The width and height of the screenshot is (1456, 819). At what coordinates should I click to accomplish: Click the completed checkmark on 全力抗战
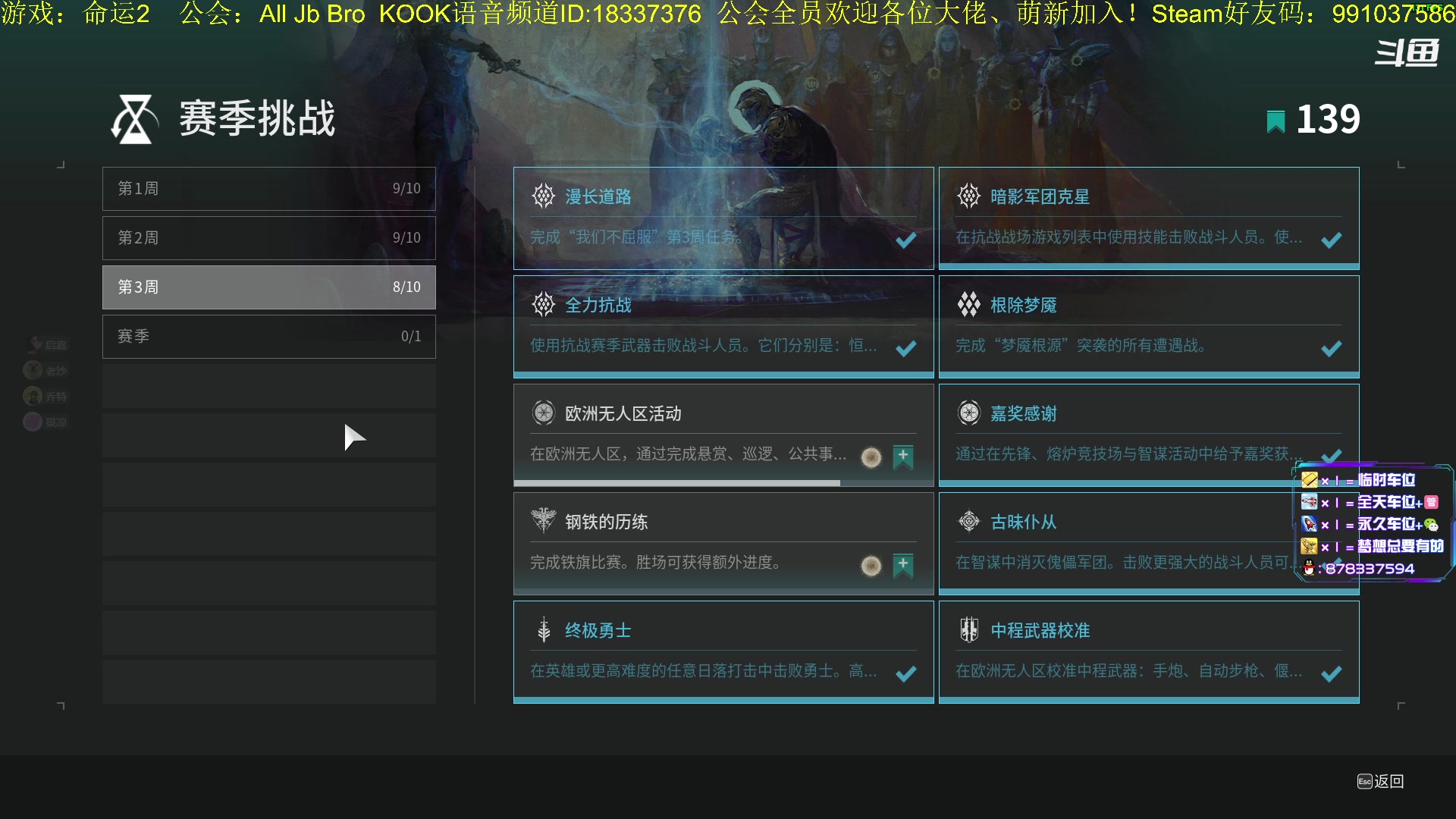click(905, 349)
